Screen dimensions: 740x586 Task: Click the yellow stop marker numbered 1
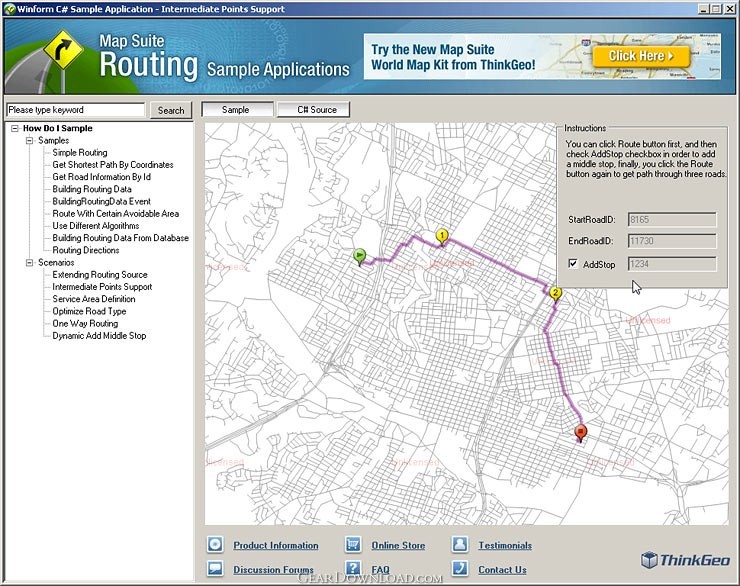point(442,237)
